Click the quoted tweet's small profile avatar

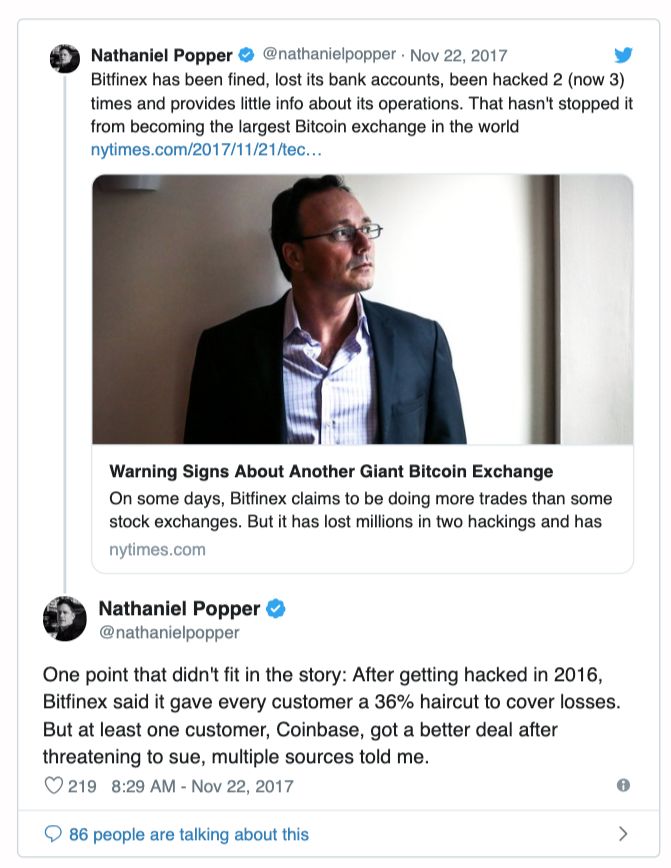(x=65, y=59)
